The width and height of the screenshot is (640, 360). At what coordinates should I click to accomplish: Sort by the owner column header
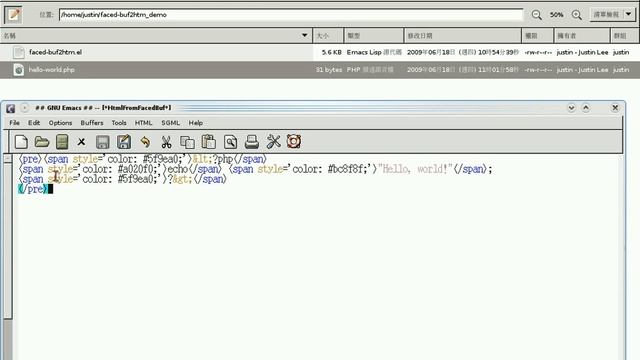click(x=582, y=36)
